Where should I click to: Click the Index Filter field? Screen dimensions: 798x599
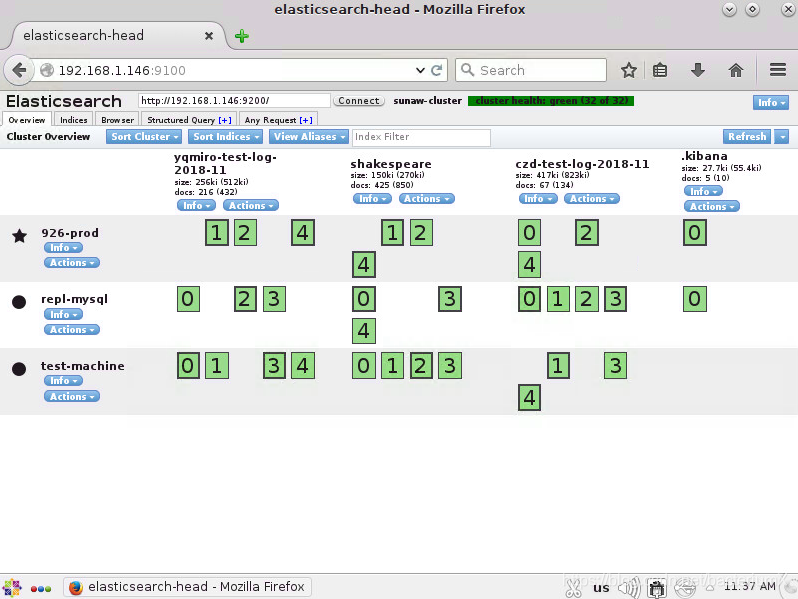pos(421,137)
